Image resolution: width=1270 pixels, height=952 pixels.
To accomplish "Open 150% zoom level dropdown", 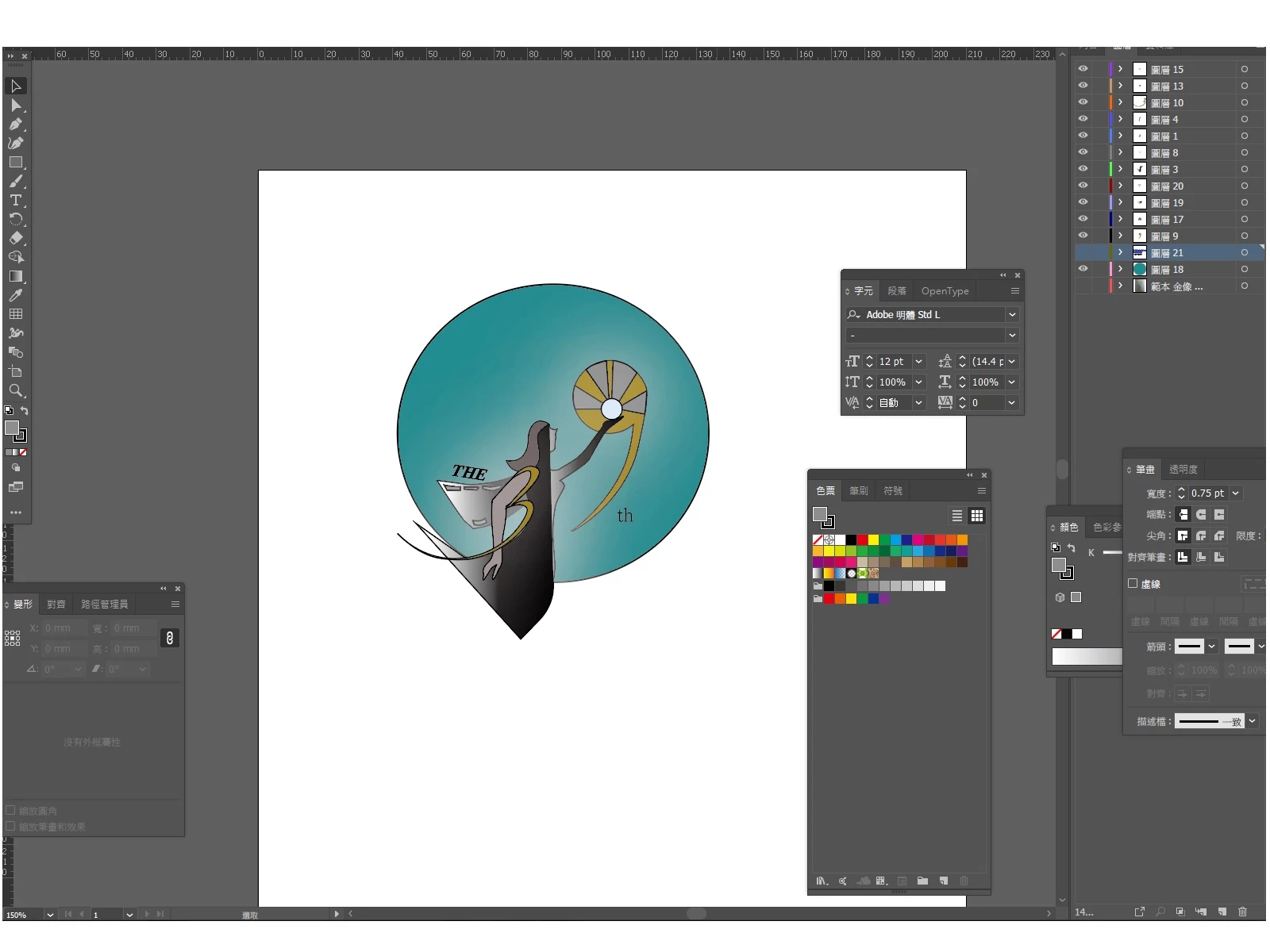I will click(x=50, y=915).
